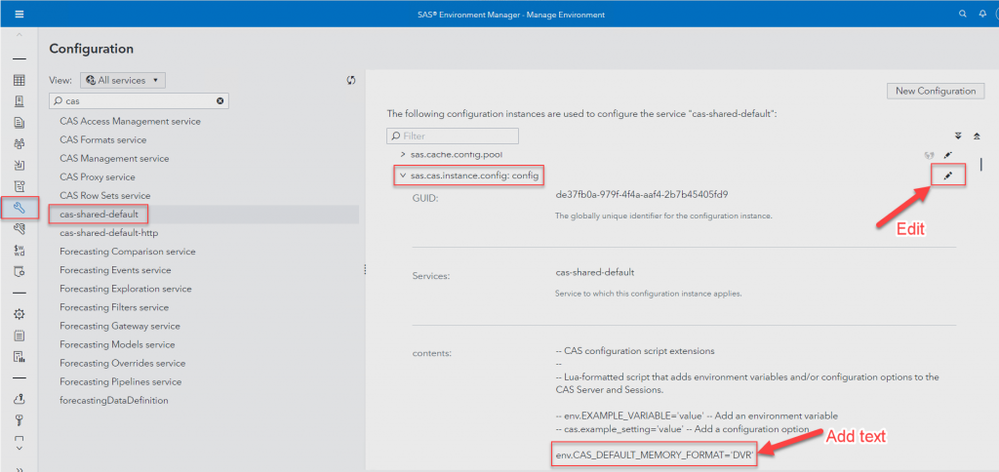Click the edit pencil for sas.cache.config.pool
999x472 pixels.
pos(948,155)
